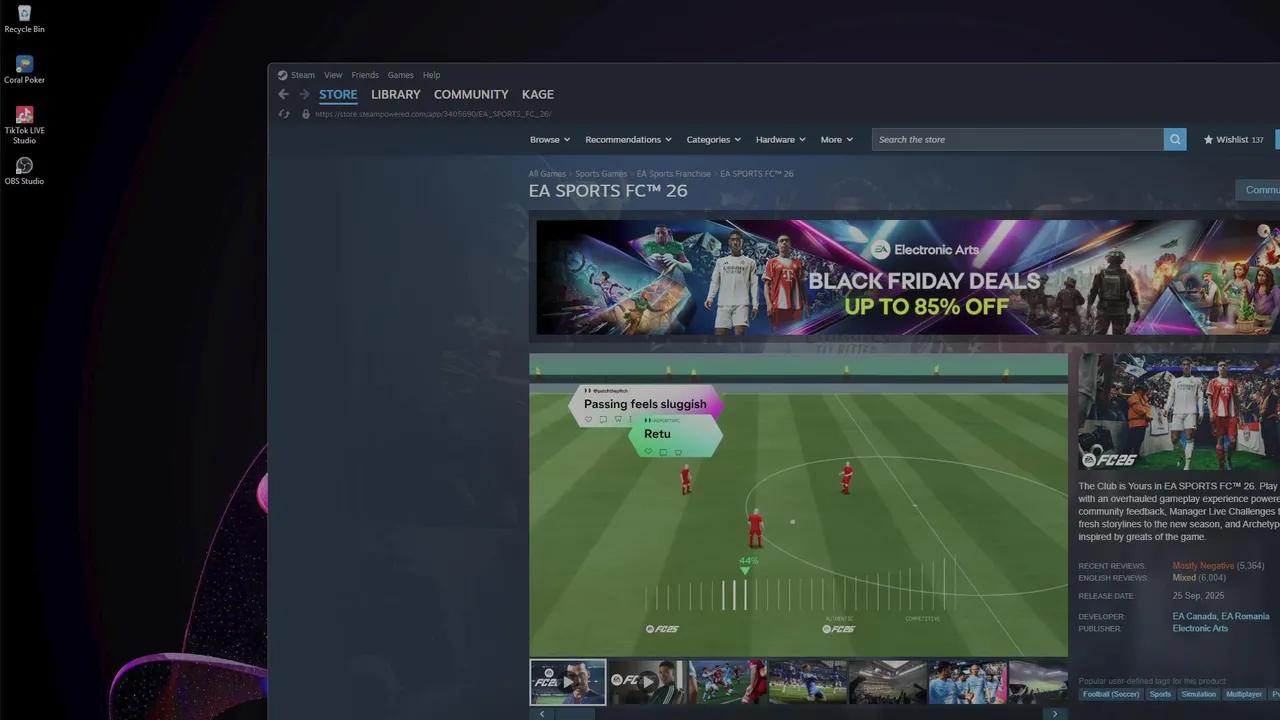Click the store page URL address
This screenshot has height=720, width=1280.
pos(433,114)
